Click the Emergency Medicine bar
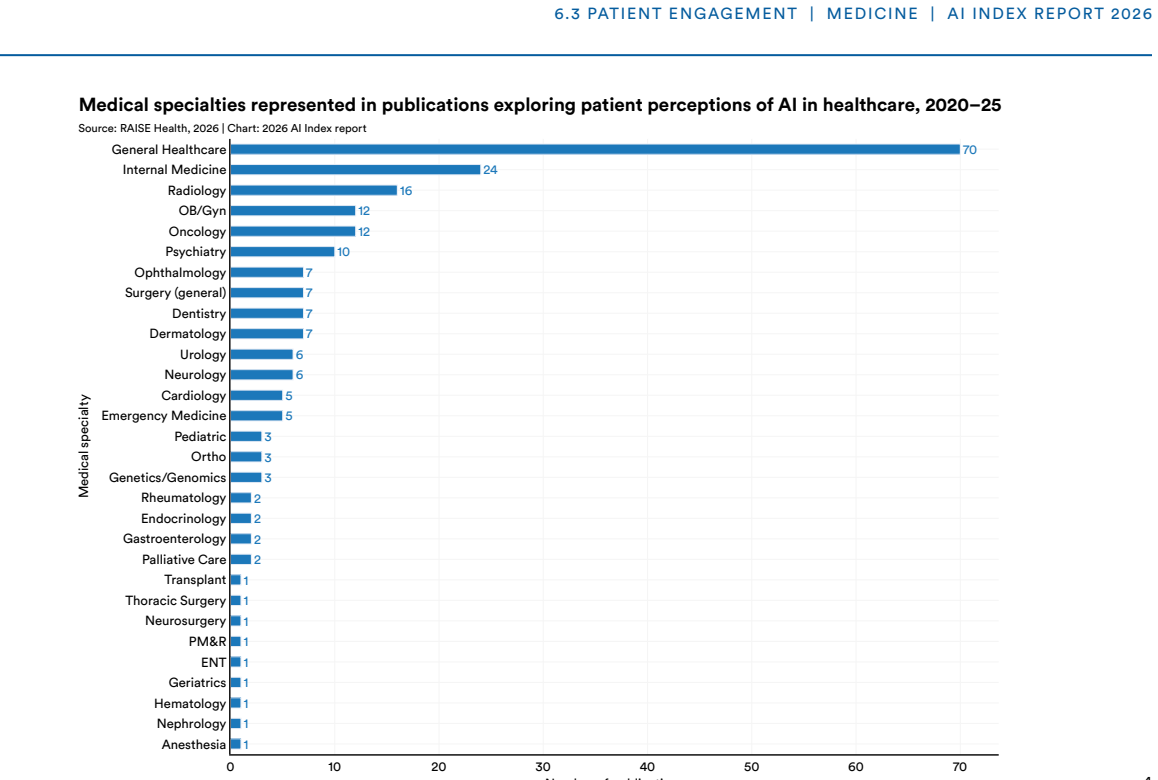 click(x=256, y=416)
